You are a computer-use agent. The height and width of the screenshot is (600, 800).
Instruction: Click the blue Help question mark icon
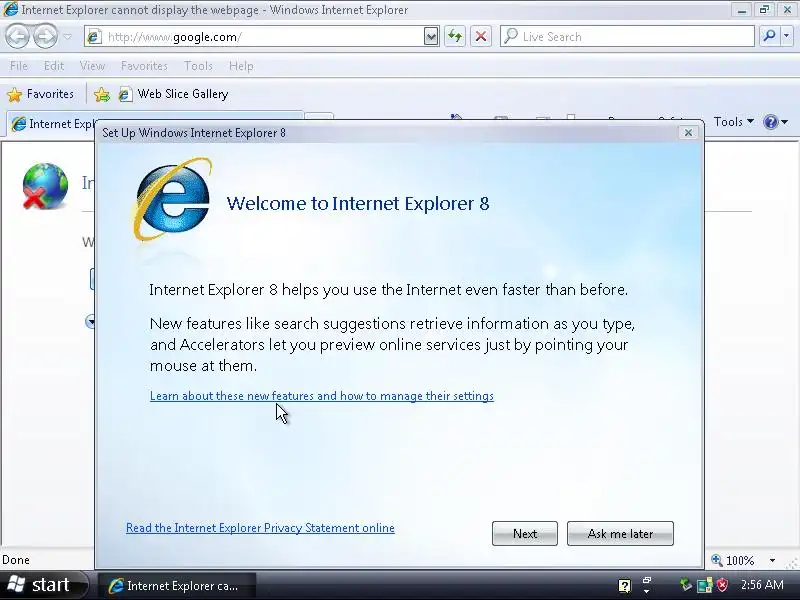pos(770,122)
